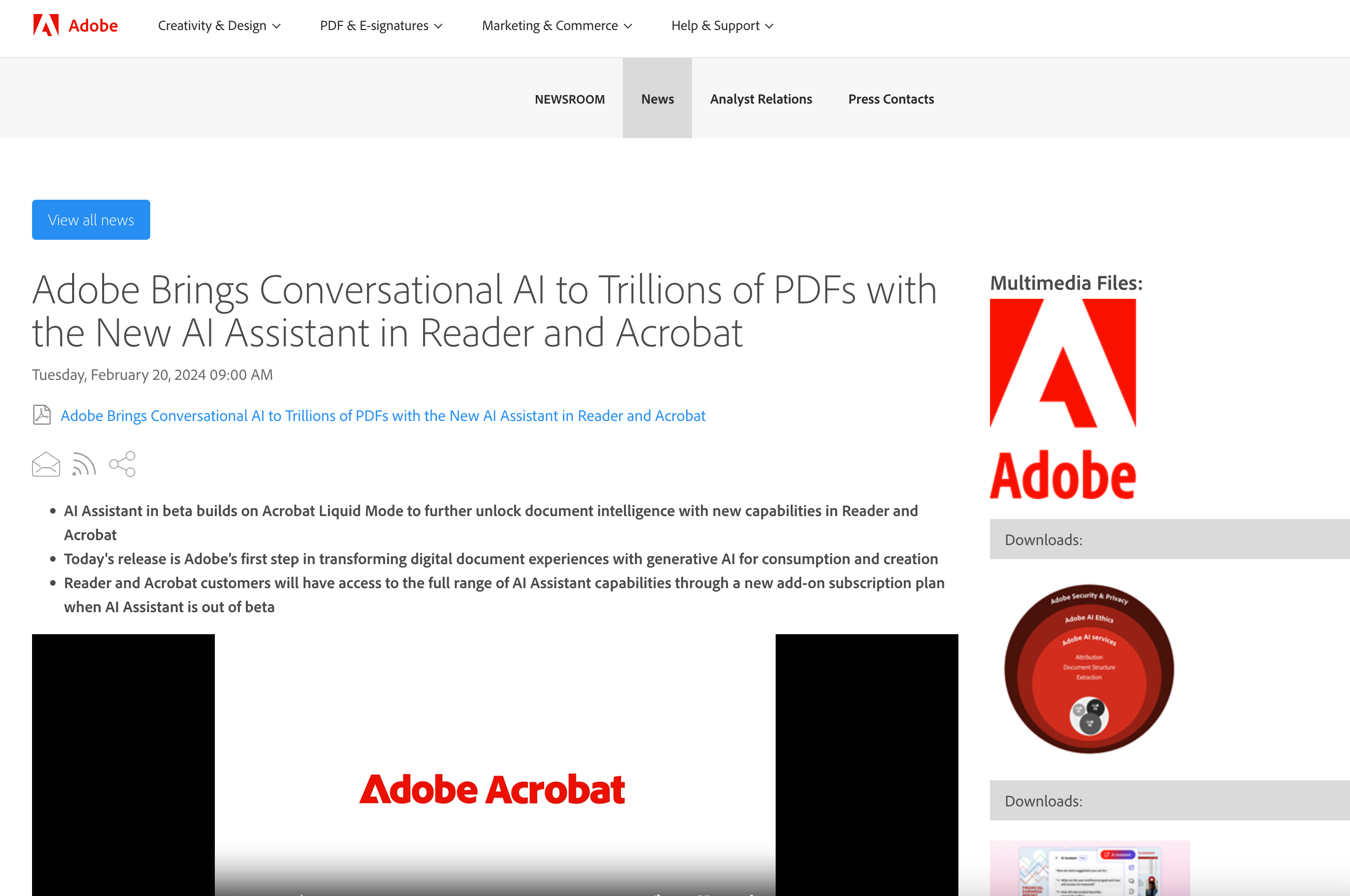Click the email envelope share icon

45,464
